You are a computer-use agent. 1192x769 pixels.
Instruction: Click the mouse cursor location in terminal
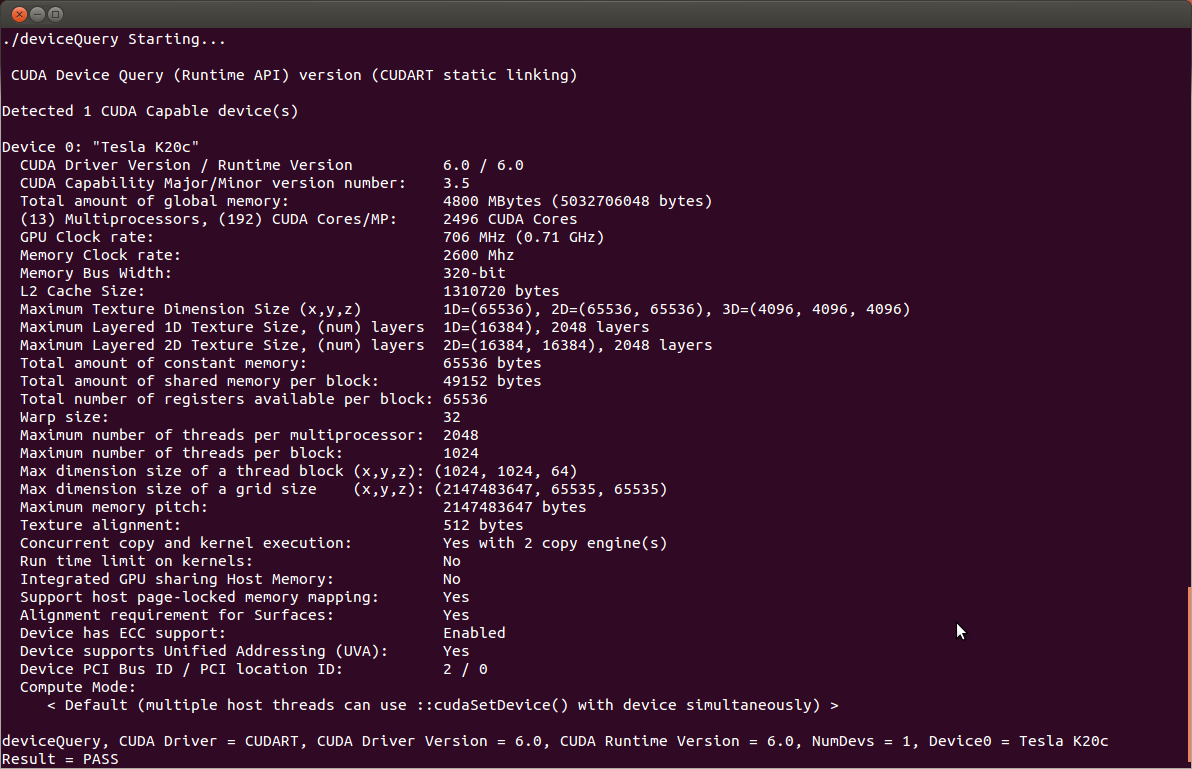click(959, 631)
